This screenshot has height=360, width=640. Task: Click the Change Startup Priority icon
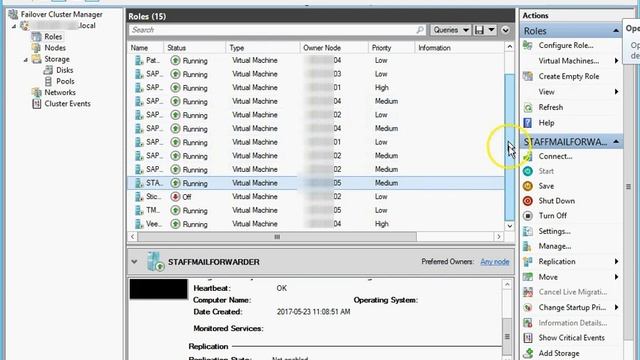pos(528,307)
